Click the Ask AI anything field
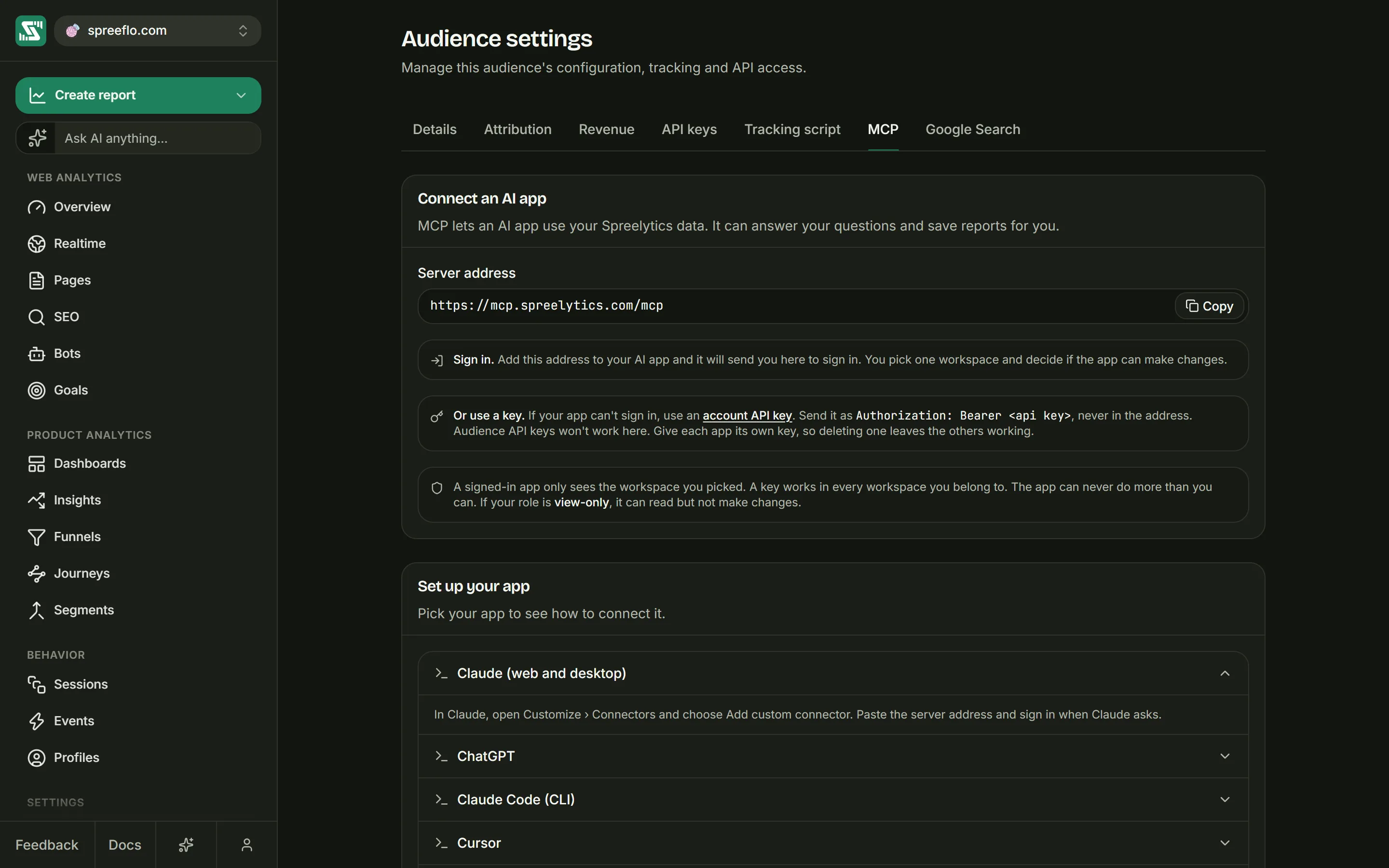Viewport: 1389px width, 868px height. (157, 138)
